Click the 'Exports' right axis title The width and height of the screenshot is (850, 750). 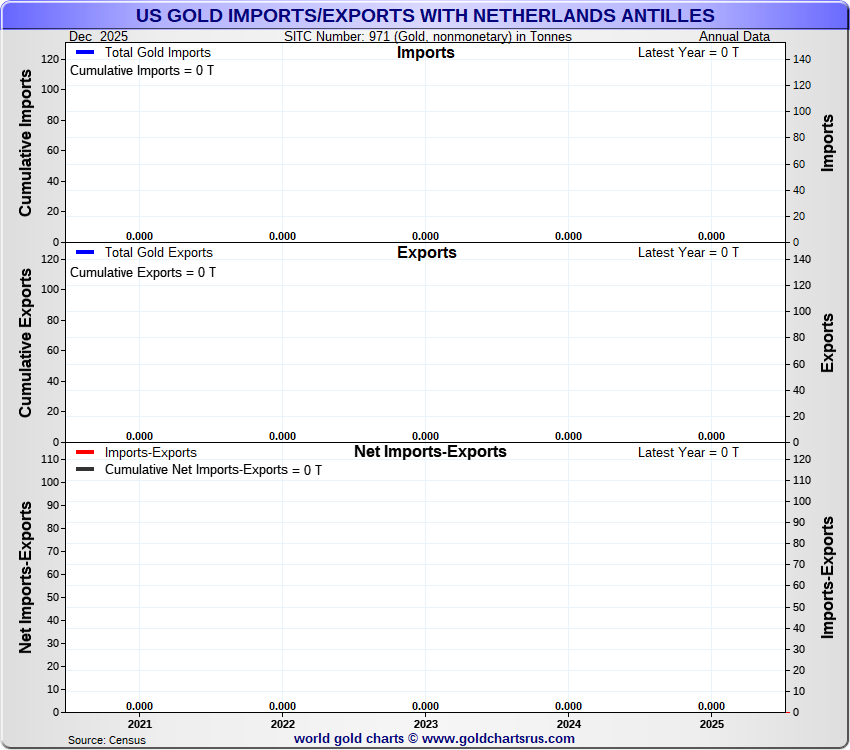pos(827,343)
